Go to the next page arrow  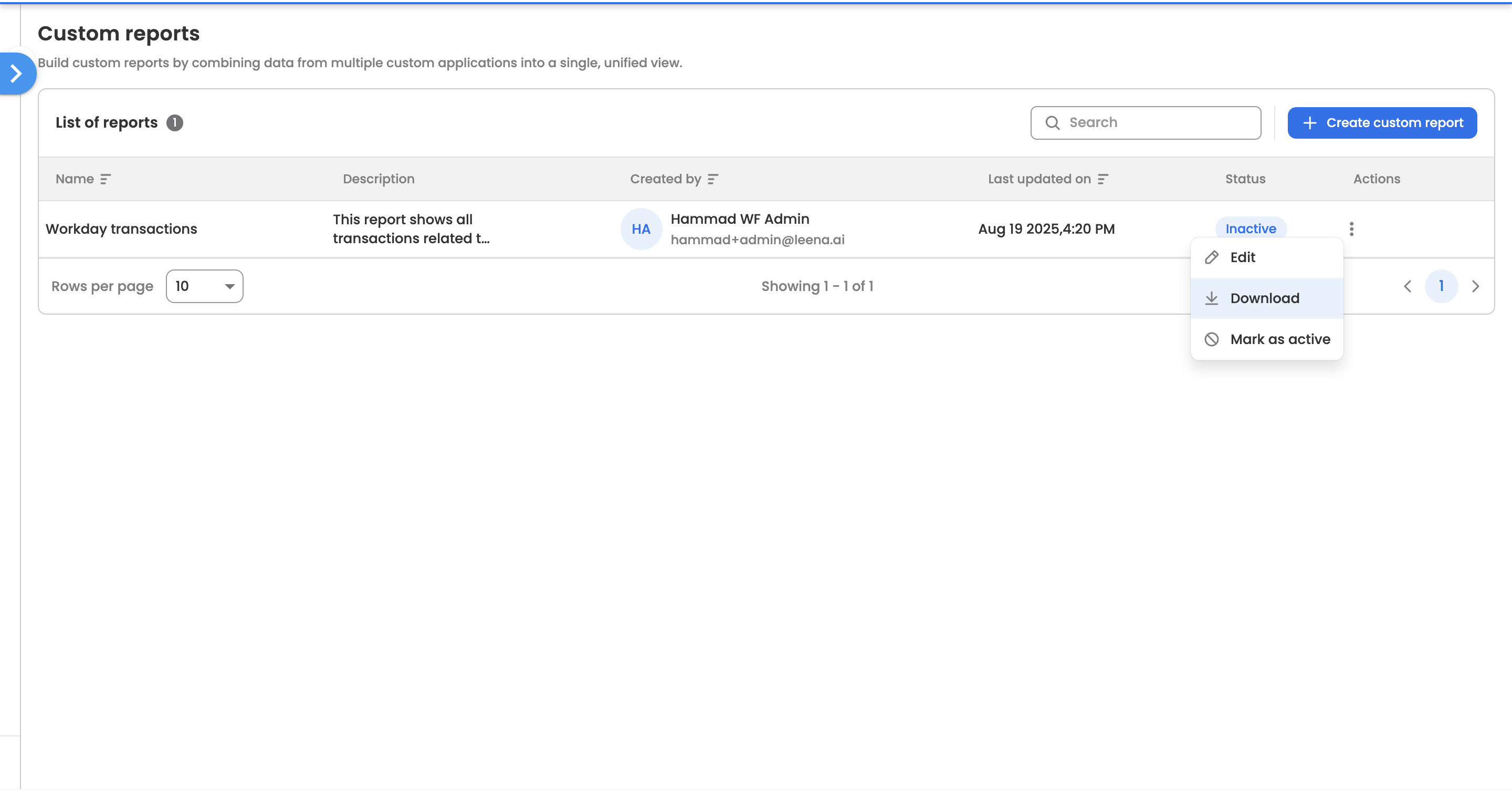click(x=1475, y=286)
